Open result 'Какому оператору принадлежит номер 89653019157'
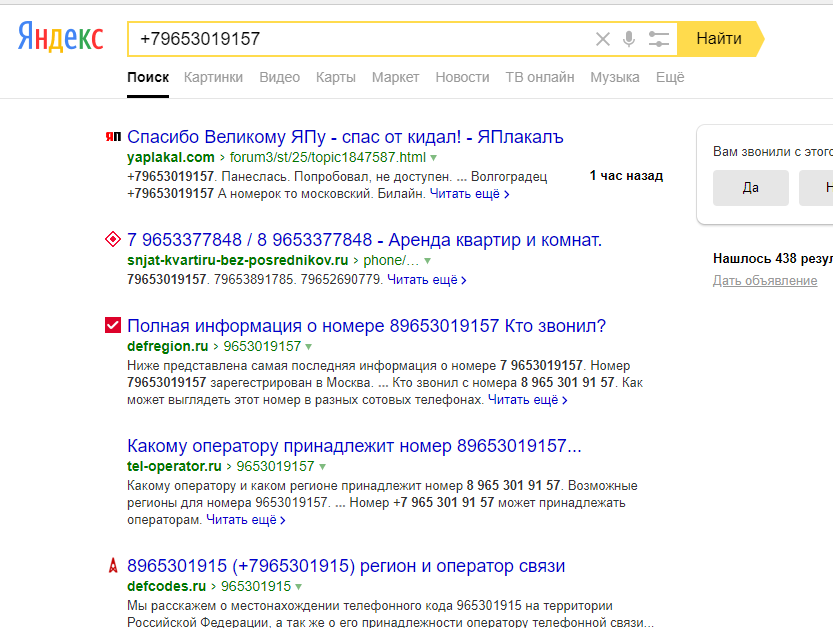Screen dimensions: 833x628 pyautogui.click(x=354, y=446)
